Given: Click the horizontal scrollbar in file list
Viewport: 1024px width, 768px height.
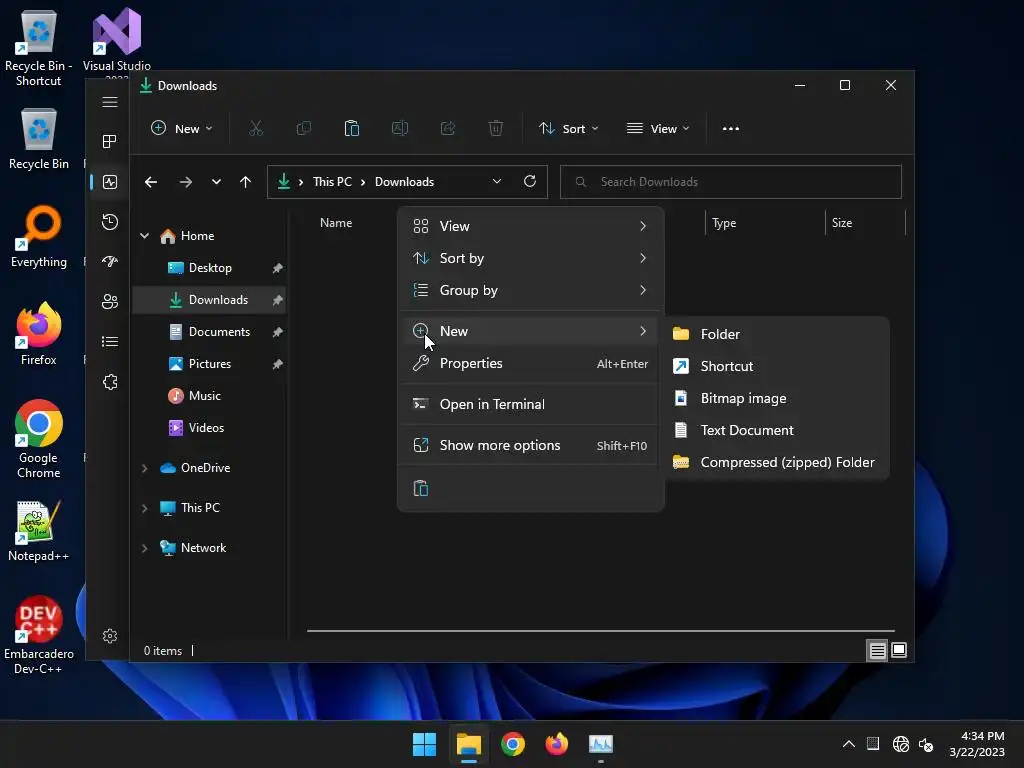Looking at the screenshot, I should coord(601,631).
